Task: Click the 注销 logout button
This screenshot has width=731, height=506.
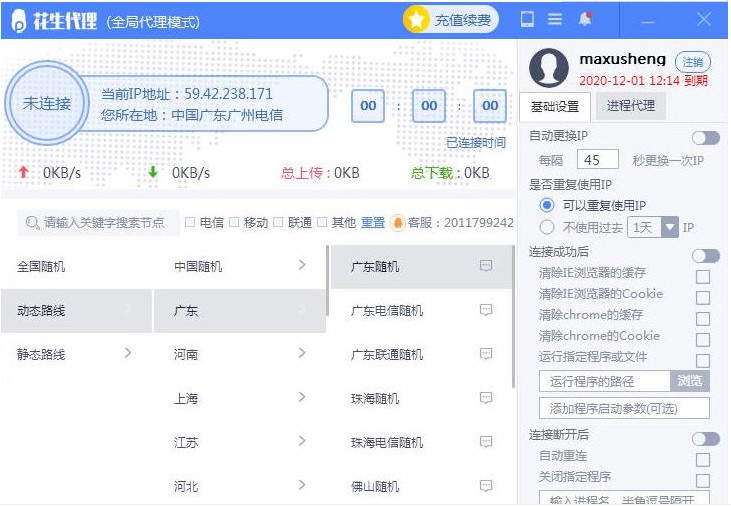Action: (693, 62)
